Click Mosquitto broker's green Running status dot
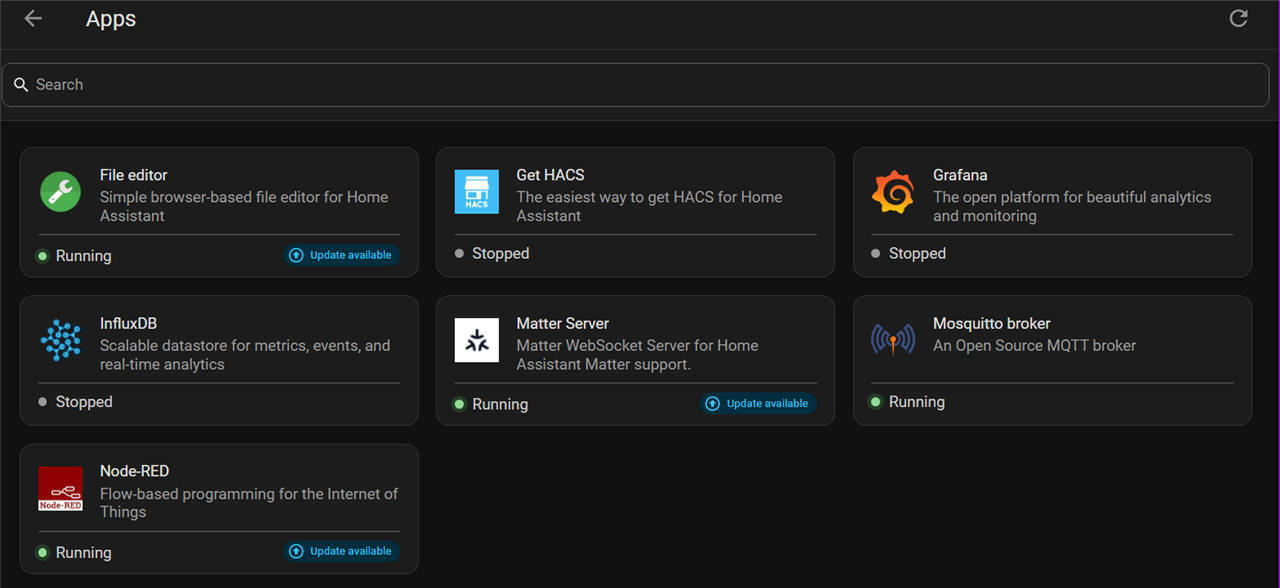Image resolution: width=1280 pixels, height=588 pixels. [x=875, y=402]
